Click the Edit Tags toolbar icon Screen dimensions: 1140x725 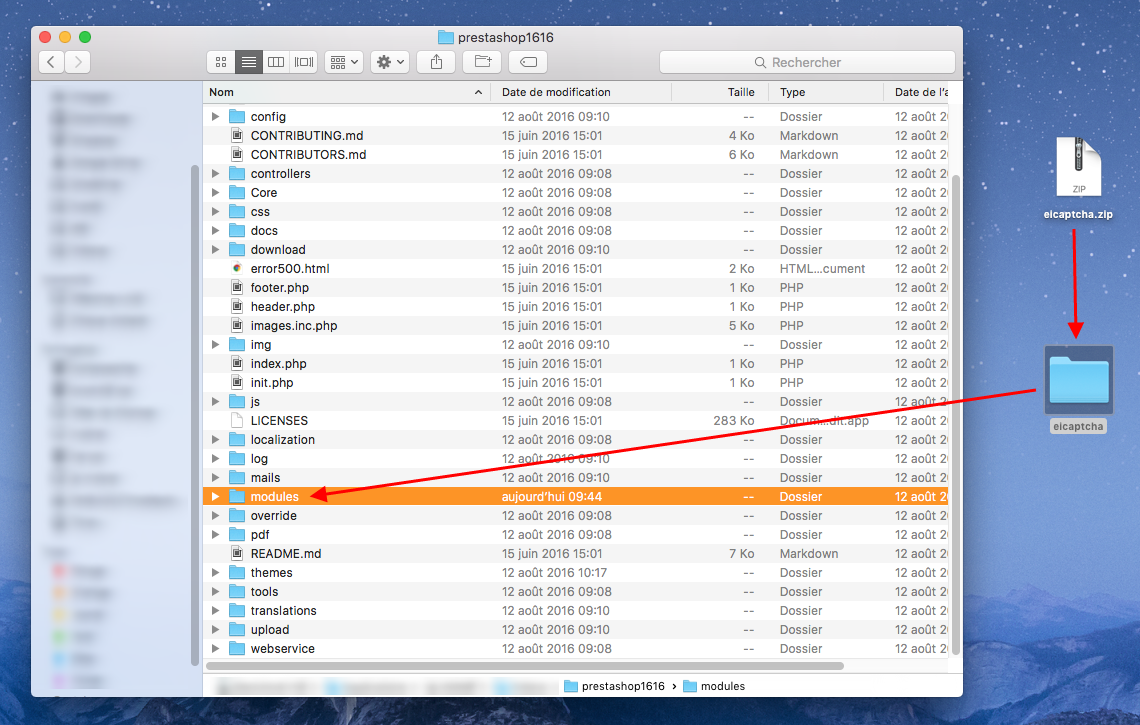(x=528, y=62)
